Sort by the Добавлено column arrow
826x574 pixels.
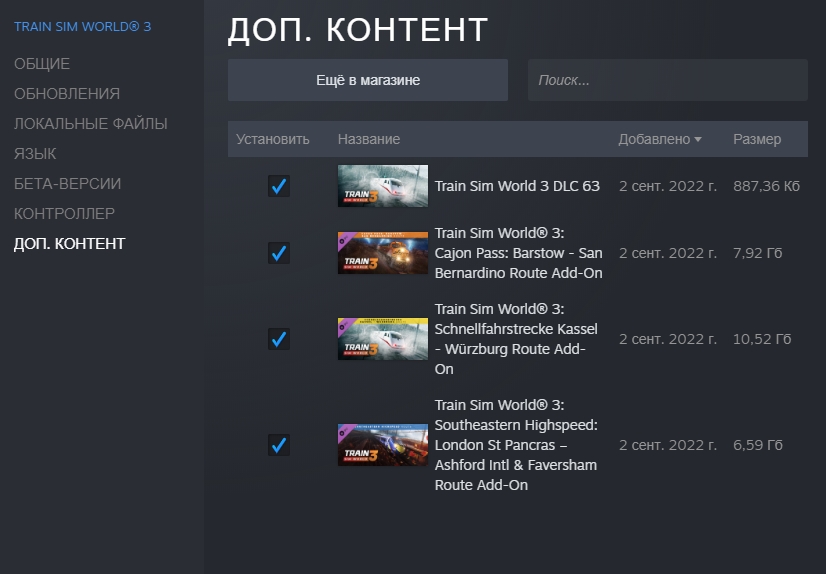pyautogui.click(x=698, y=140)
